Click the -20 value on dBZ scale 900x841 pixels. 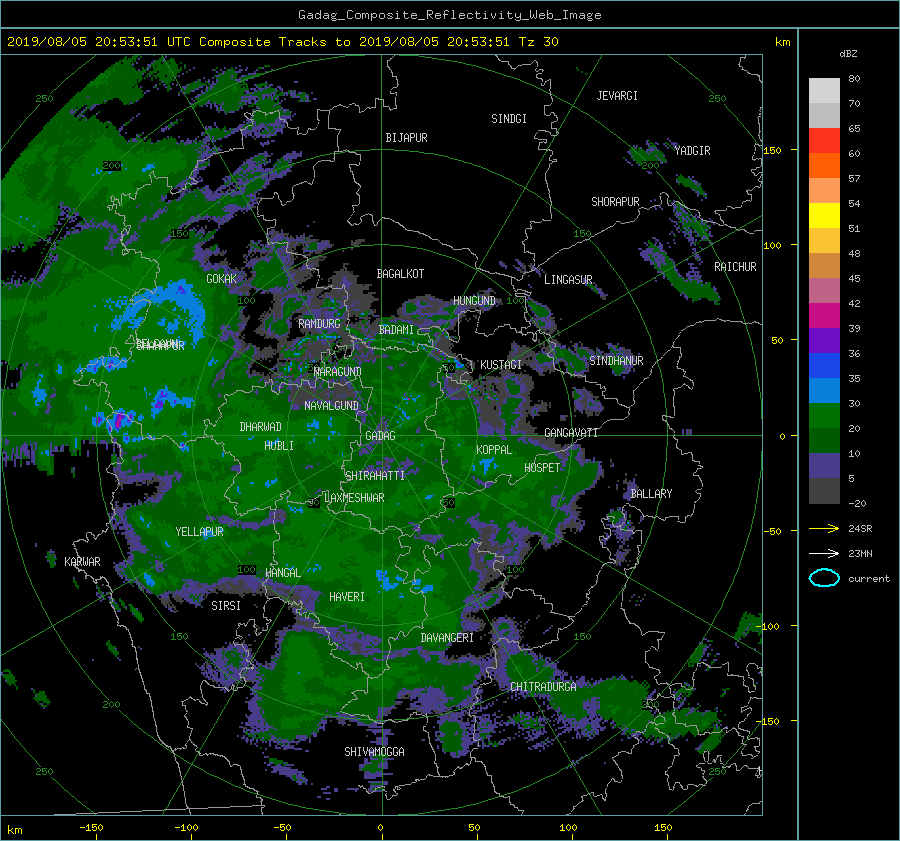857,503
